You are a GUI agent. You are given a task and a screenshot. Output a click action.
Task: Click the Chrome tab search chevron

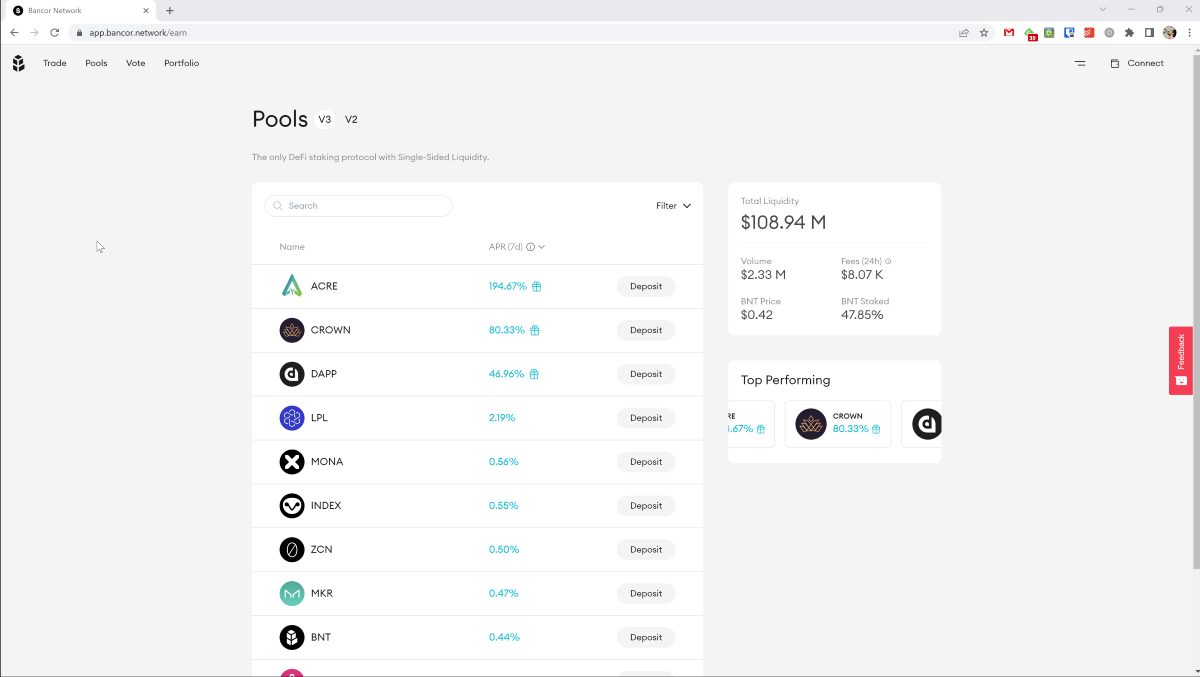[x=1103, y=10]
